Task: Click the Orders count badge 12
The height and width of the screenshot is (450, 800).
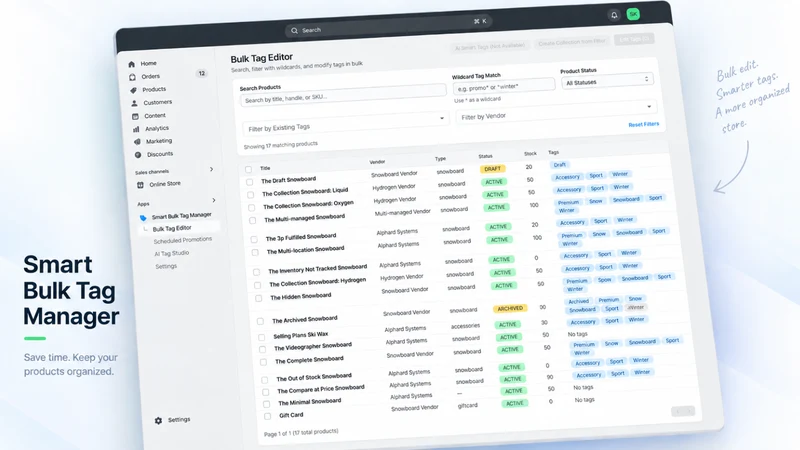Action: coord(202,73)
